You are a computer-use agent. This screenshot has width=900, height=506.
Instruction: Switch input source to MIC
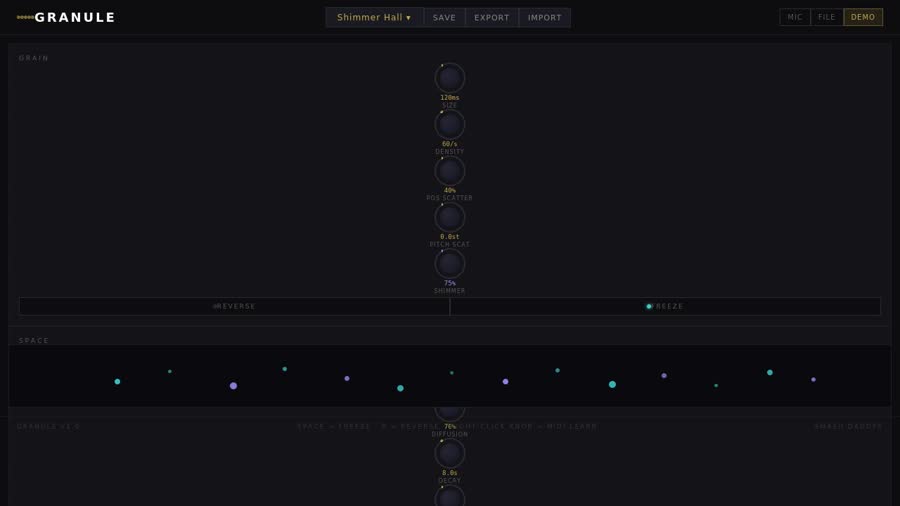(x=795, y=17)
